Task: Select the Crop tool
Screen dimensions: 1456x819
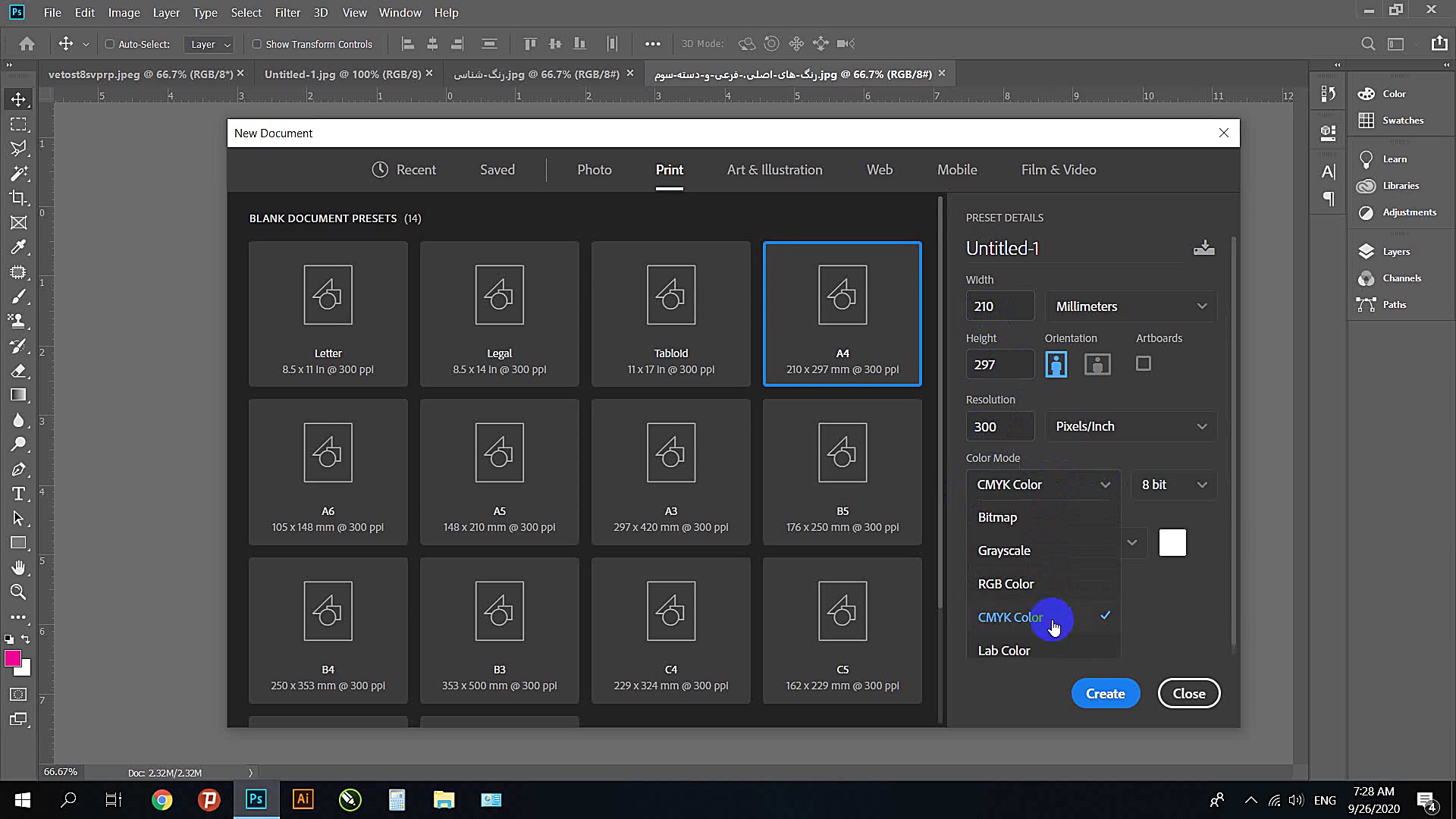Action: click(18, 198)
